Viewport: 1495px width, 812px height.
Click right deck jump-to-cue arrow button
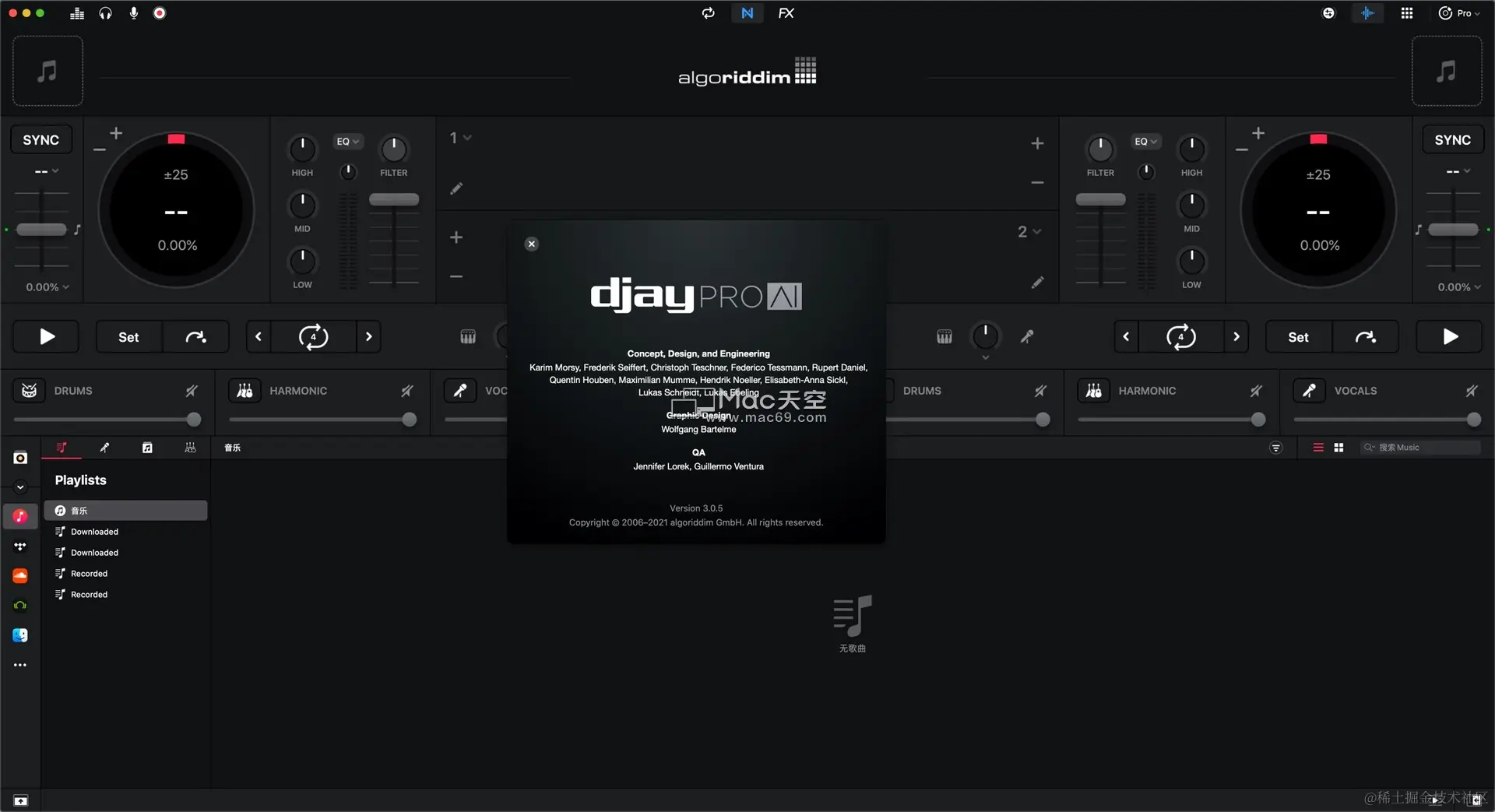[1365, 337]
